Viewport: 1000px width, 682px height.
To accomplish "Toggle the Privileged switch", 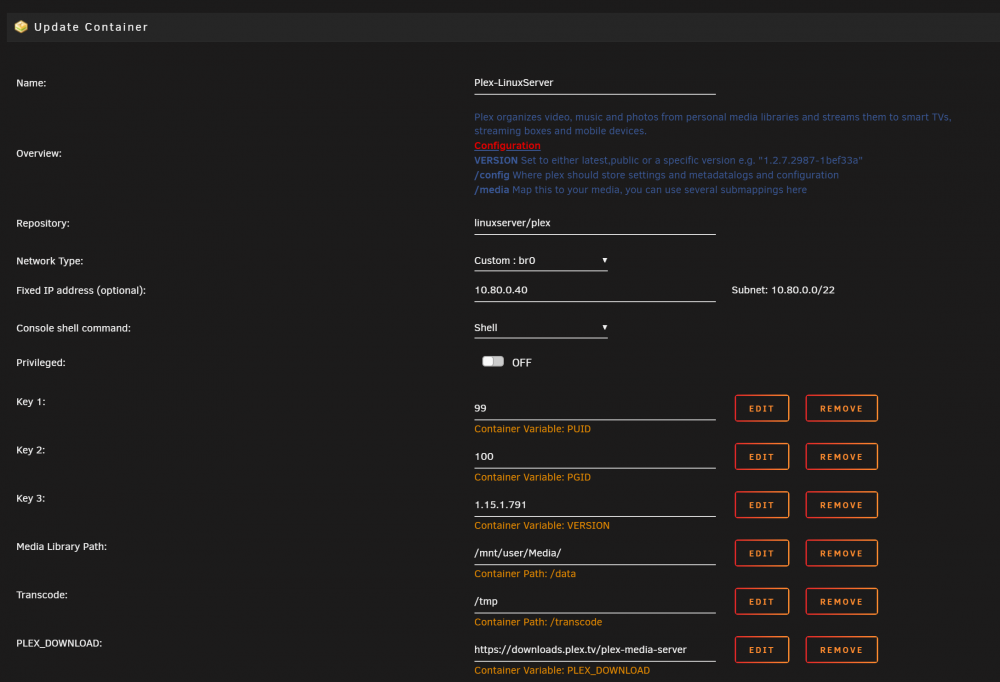I will pos(492,362).
